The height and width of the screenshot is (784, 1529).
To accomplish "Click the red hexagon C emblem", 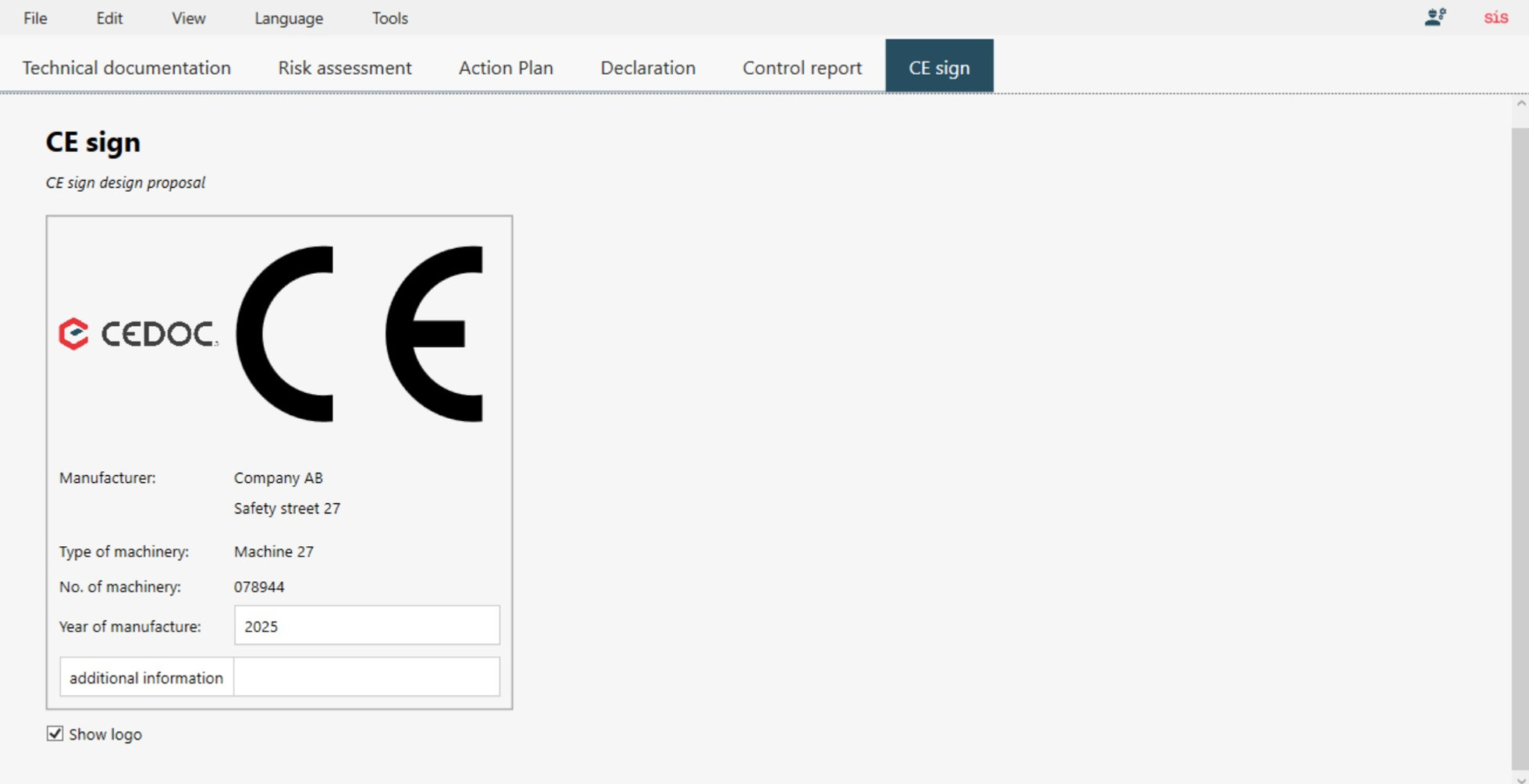I will (72, 335).
